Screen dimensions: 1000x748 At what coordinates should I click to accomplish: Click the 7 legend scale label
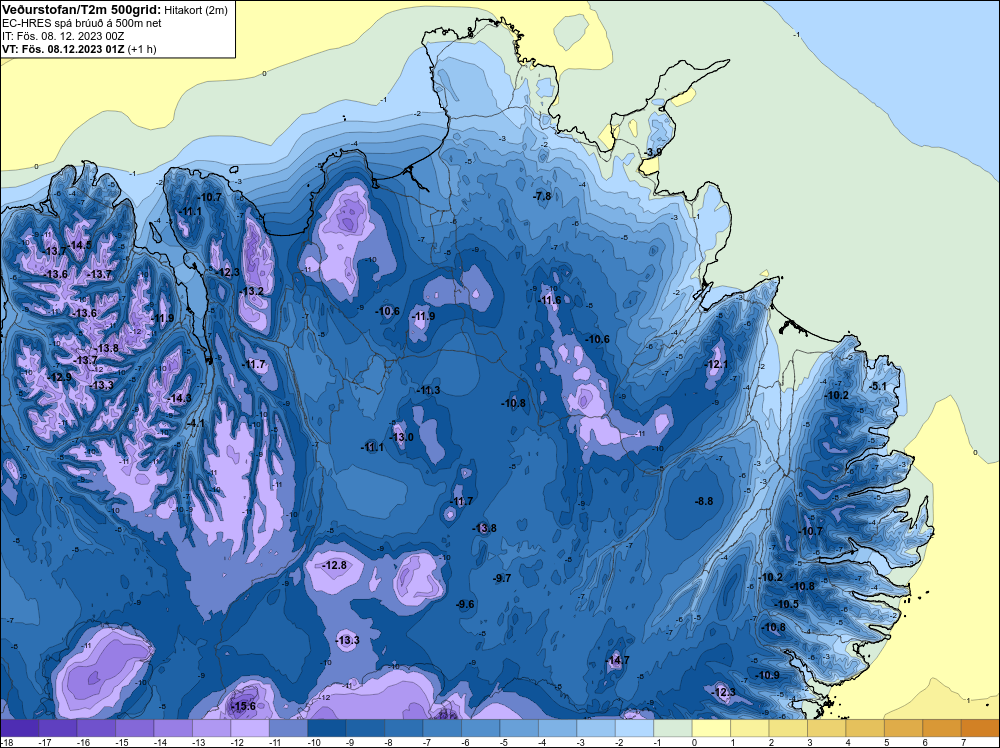pos(964,742)
